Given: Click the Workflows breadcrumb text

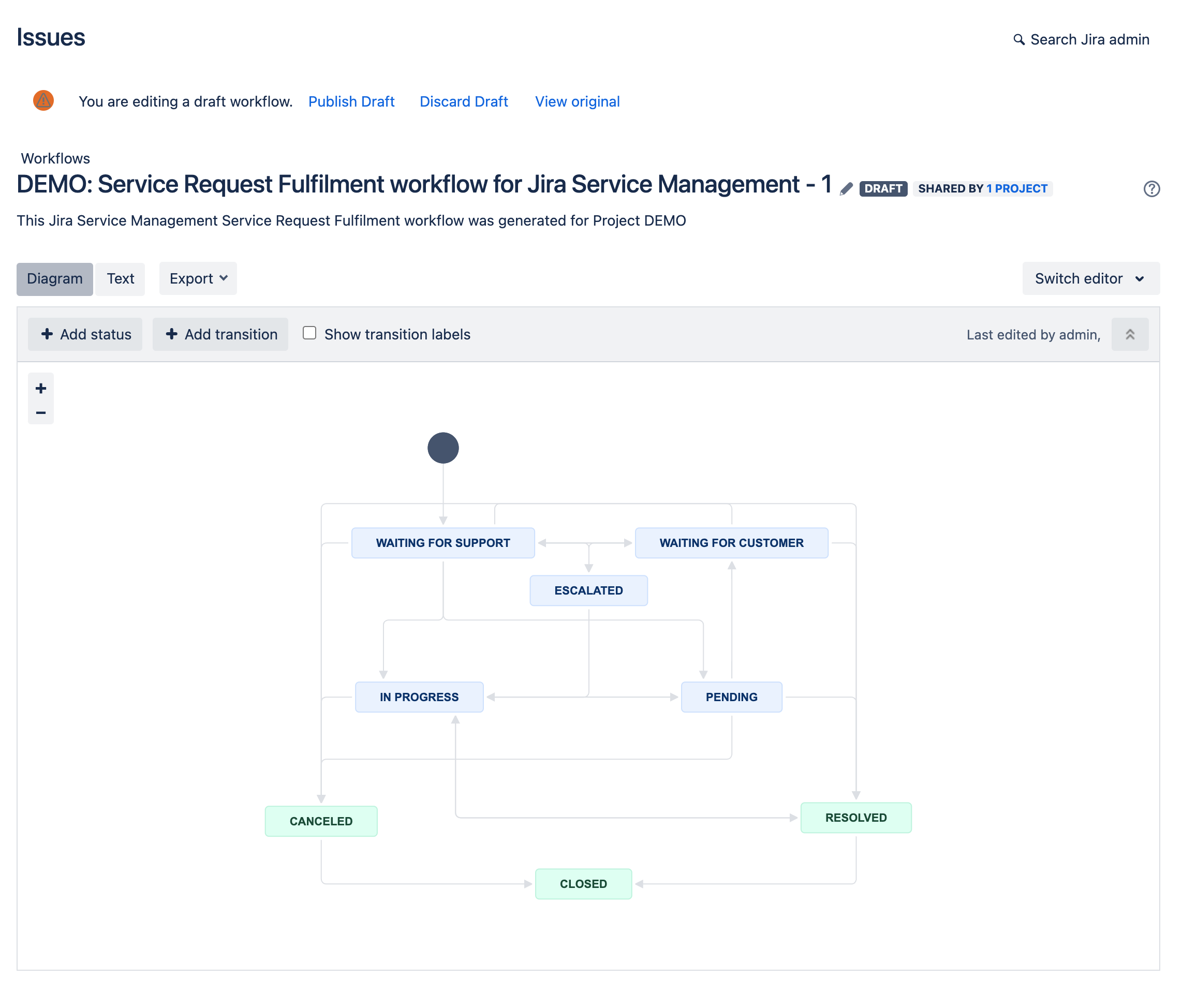Looking at the screenshot, I should coord(55,158).
